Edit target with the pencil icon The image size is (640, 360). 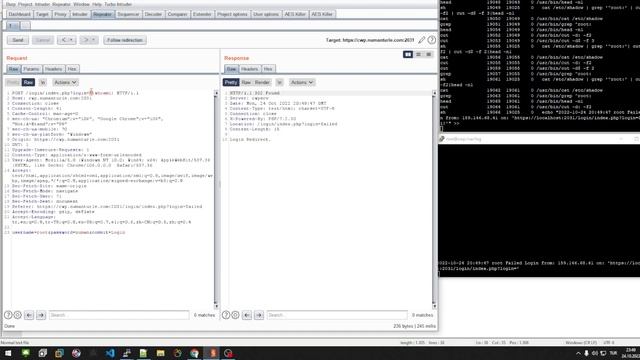pos(422,40)
